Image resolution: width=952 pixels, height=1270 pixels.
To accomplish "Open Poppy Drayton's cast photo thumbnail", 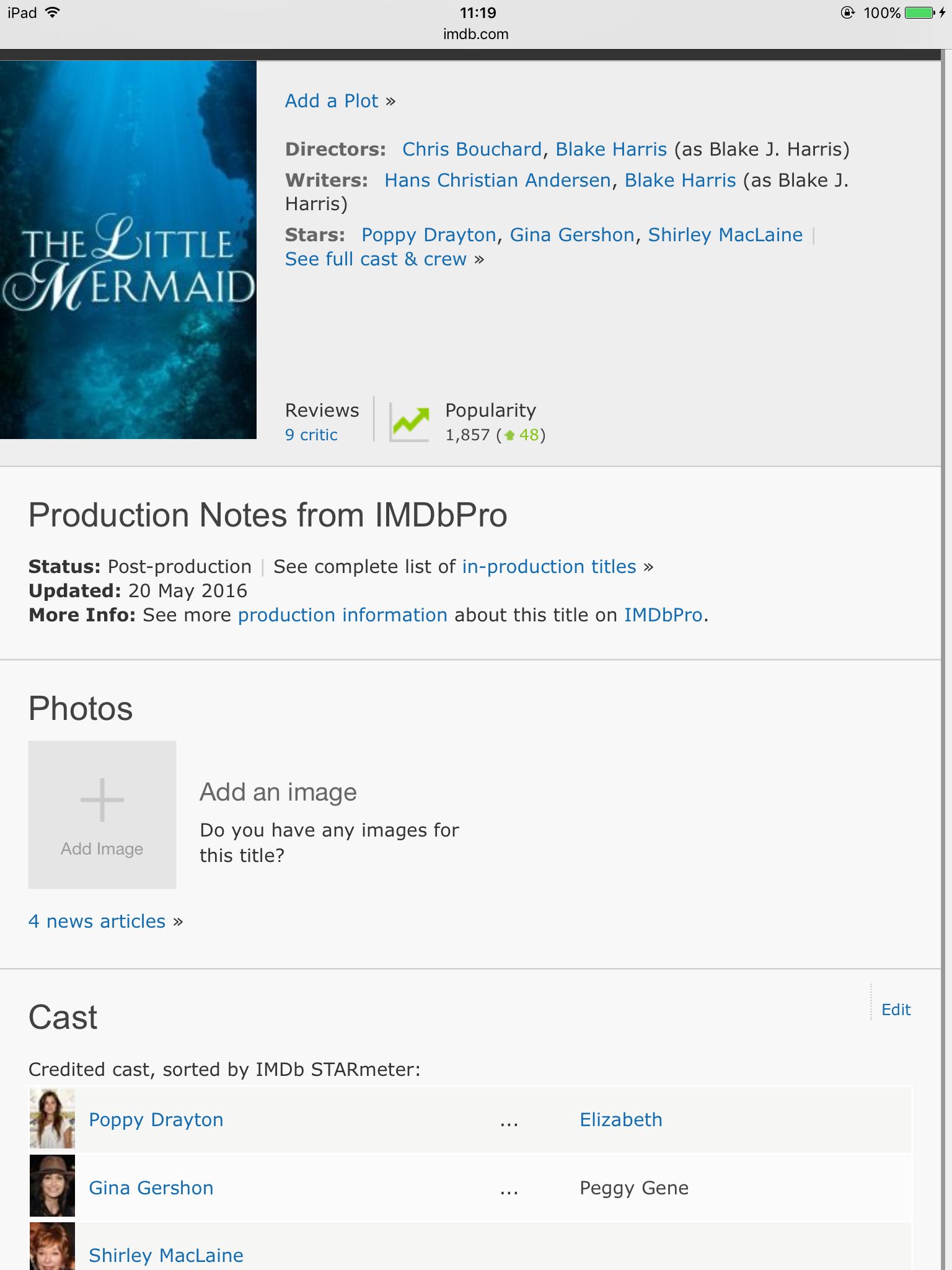I will click(52, 1119).
